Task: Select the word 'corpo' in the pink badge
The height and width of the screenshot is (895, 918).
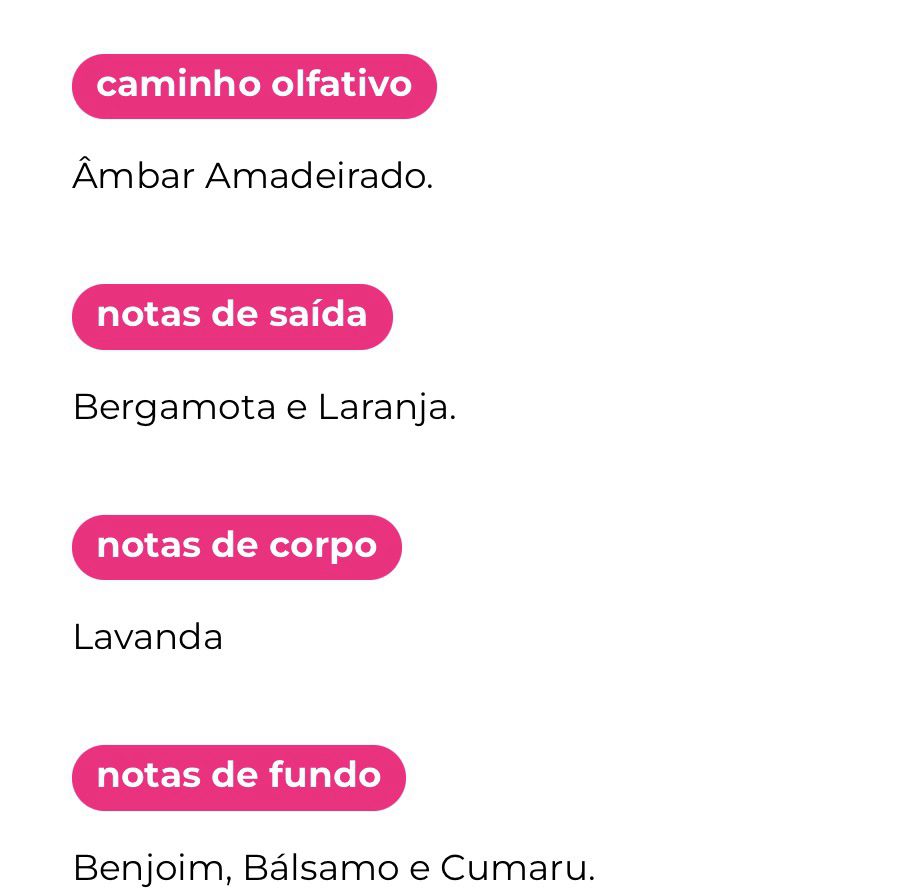Action: tap(322, 547)
